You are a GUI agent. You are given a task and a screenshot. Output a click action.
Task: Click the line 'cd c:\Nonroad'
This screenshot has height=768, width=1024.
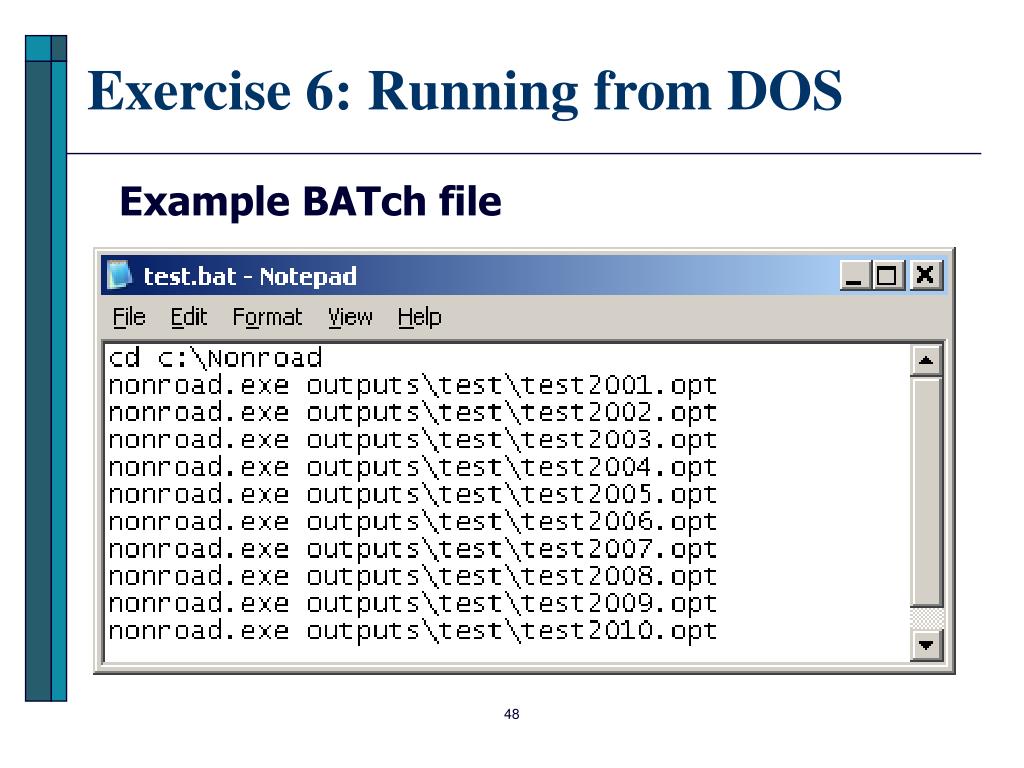(x=215, y=358)
